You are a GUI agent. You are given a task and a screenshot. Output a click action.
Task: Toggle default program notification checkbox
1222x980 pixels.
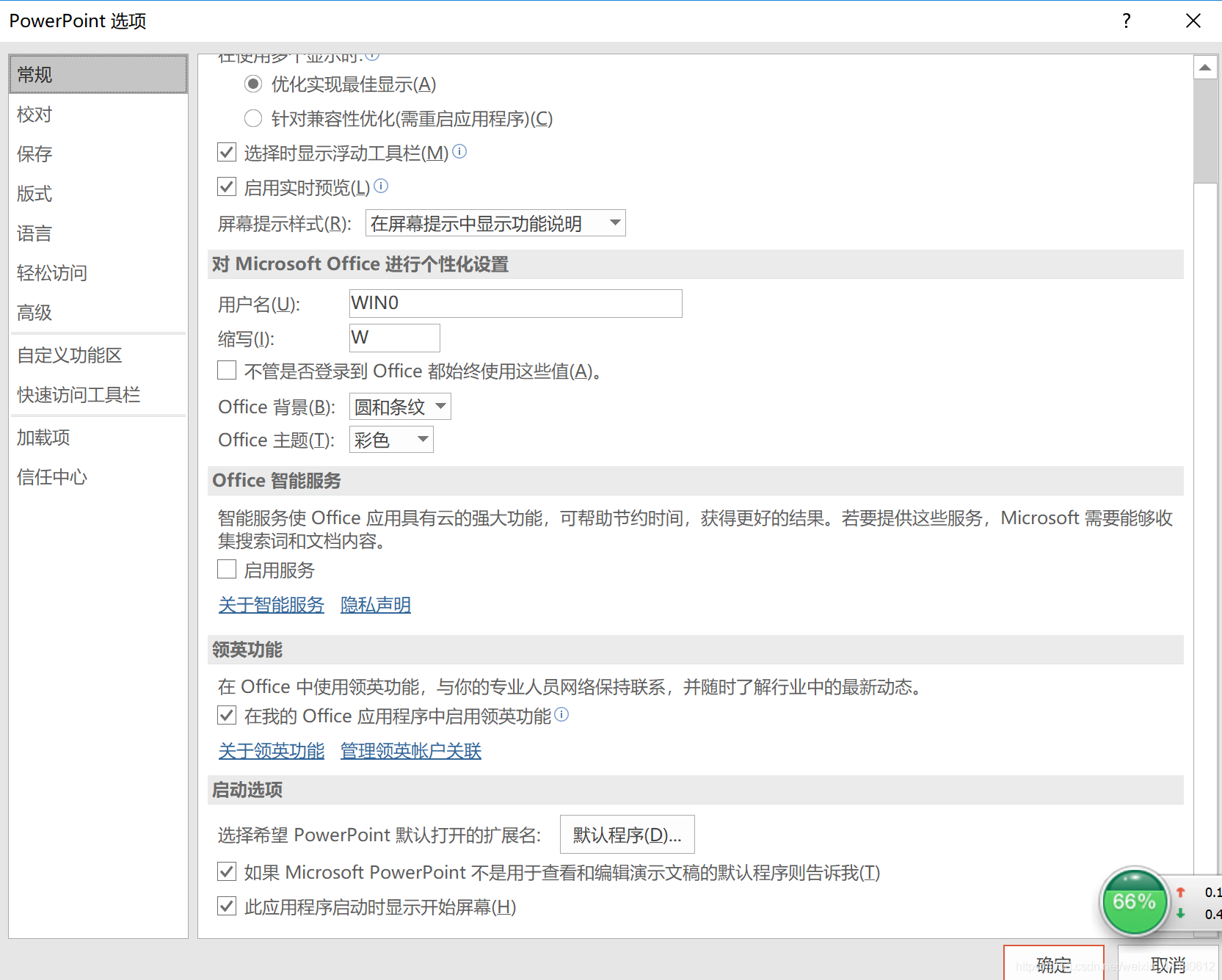227,871
